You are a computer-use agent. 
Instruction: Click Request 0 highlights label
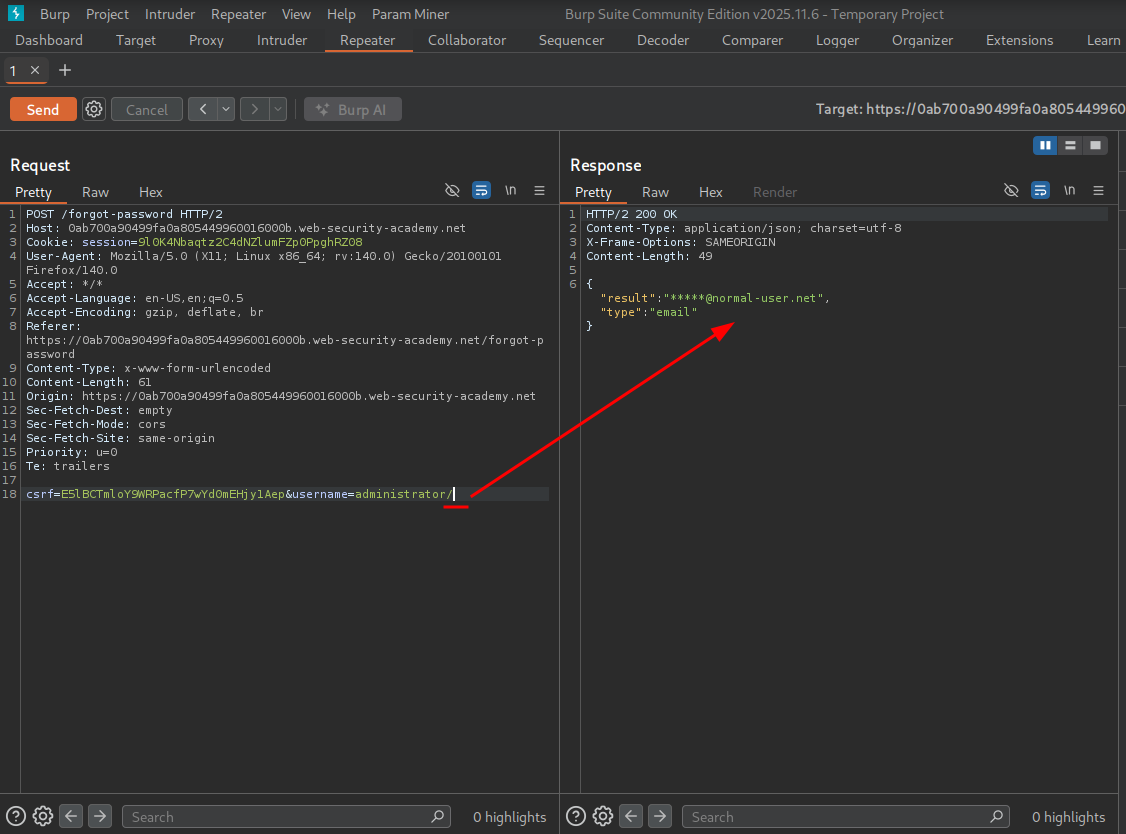click(x=509, y=817)
